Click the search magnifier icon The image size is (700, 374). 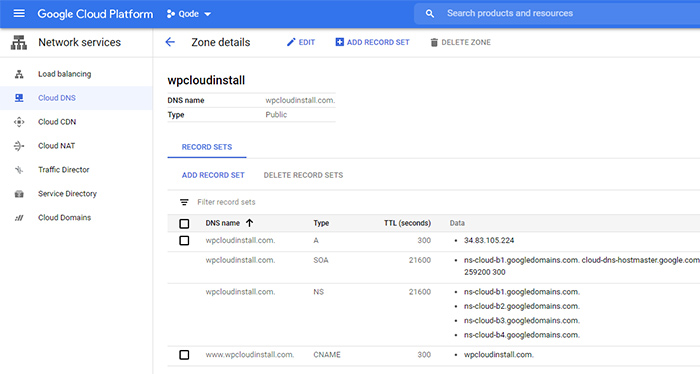tap(429, 14)
